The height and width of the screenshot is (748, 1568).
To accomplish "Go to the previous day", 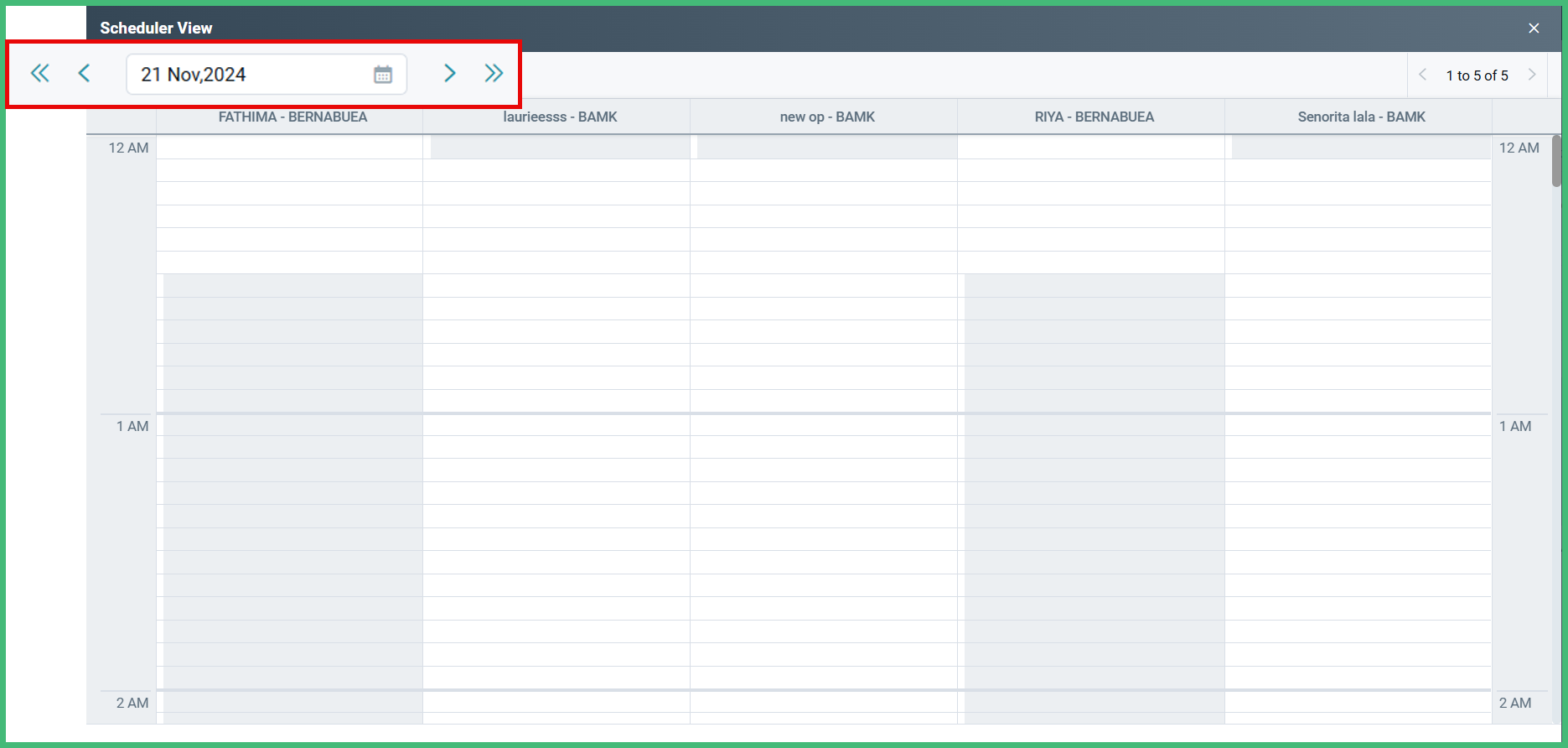I will click(x=84, y=74).
